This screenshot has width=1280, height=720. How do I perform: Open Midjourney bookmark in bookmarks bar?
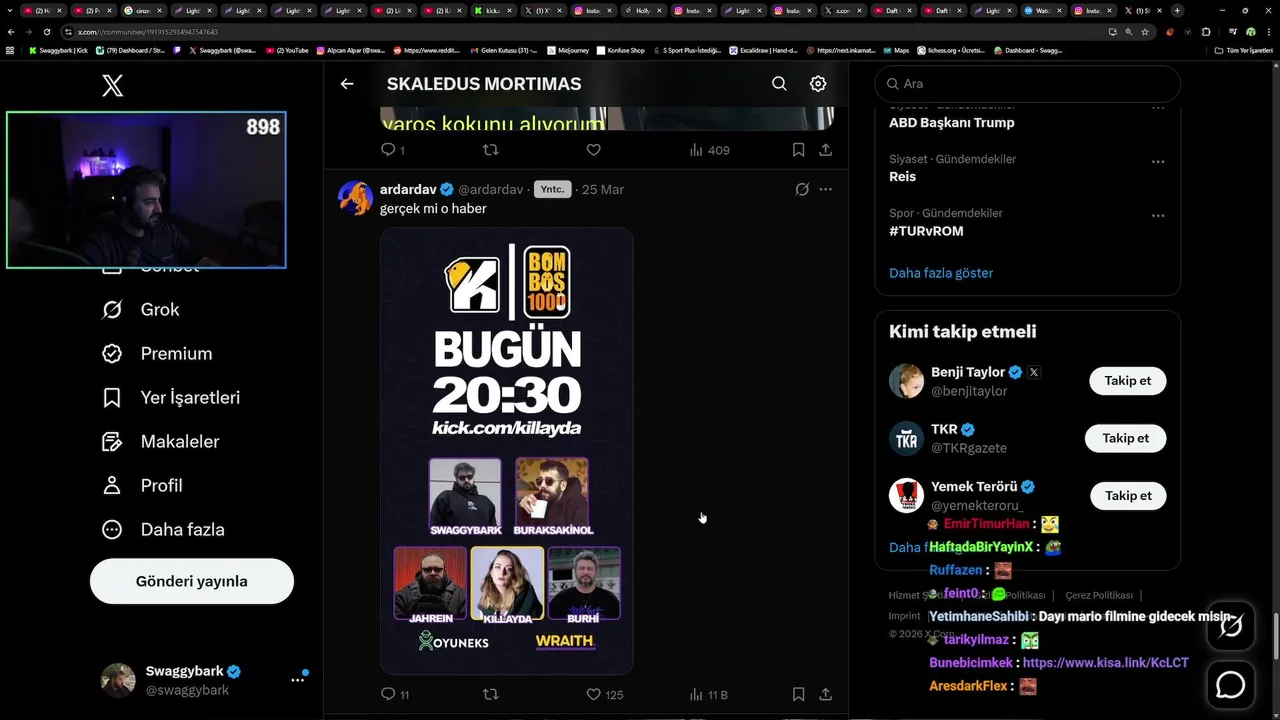(569, 50)
